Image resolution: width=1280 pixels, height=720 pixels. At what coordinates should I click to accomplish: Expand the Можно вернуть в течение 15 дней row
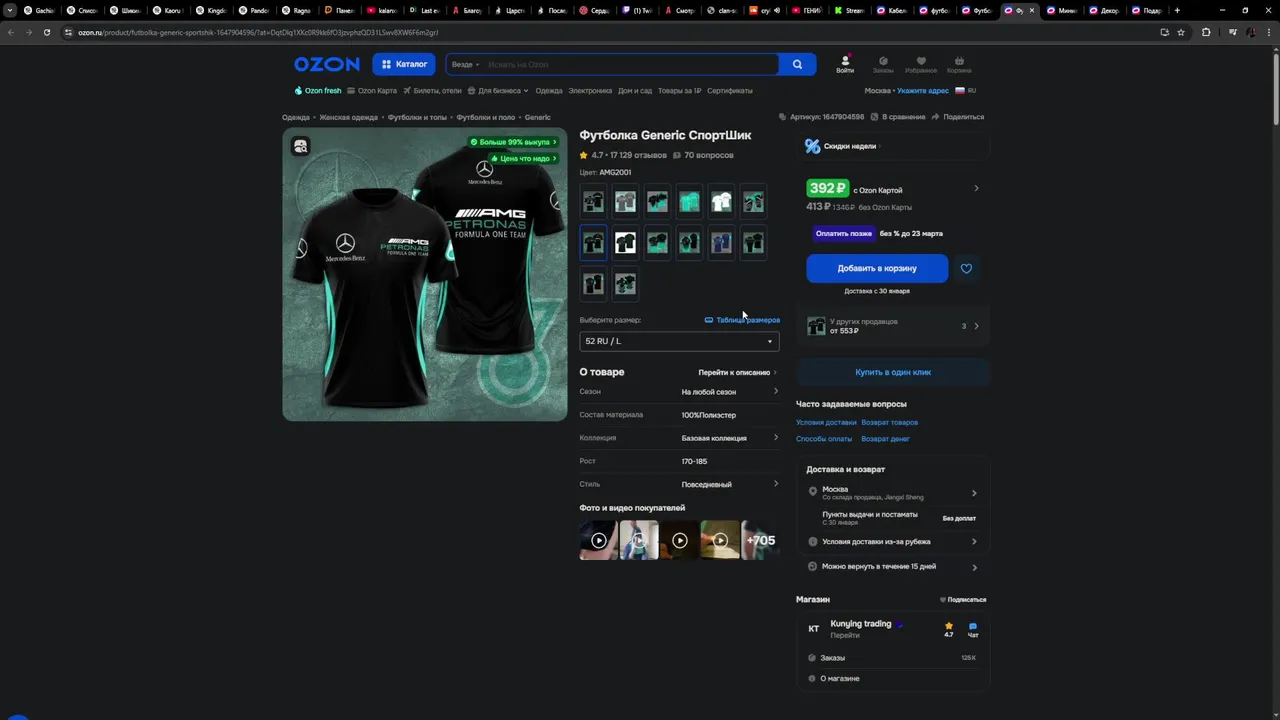[893, 567]
